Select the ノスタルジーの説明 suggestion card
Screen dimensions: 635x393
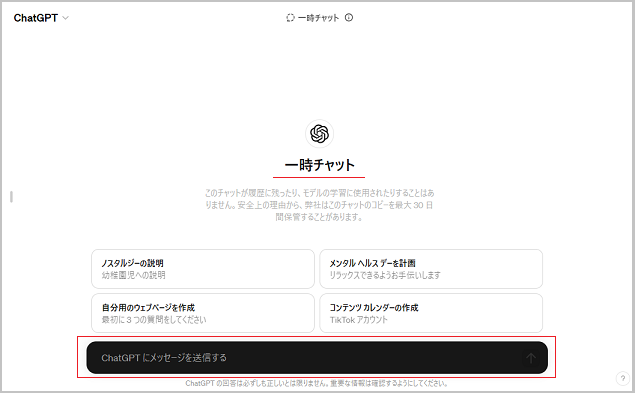(203, 269)
